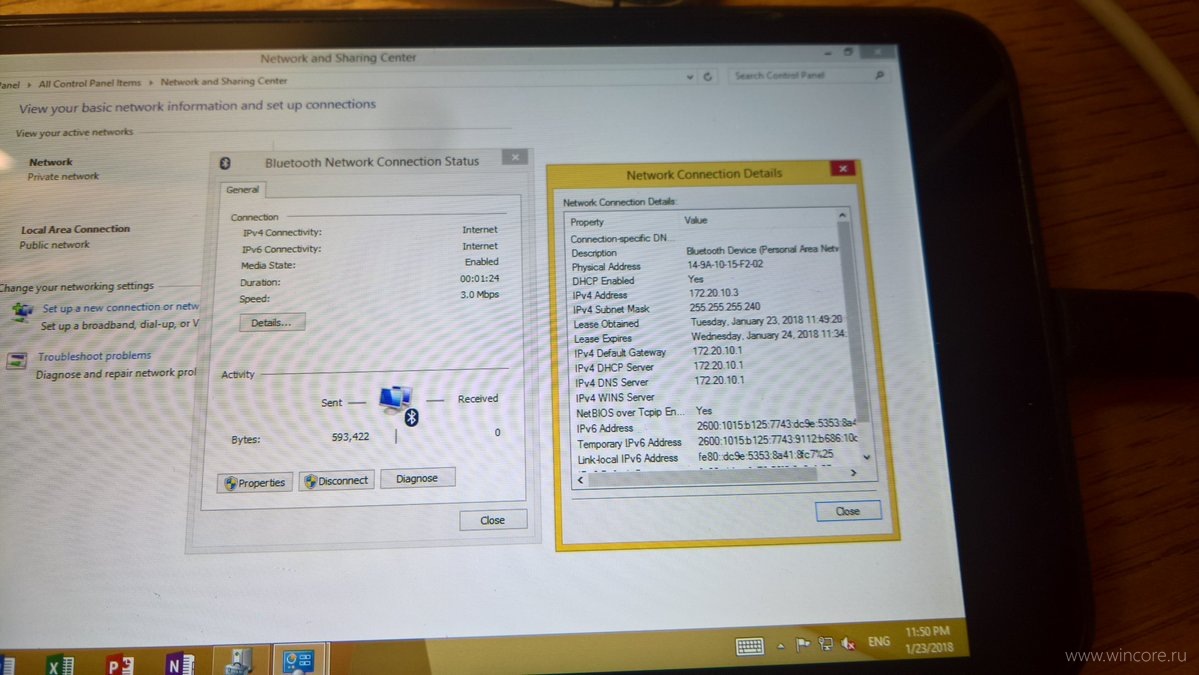Click the new connection setup icon

point(22,312)
